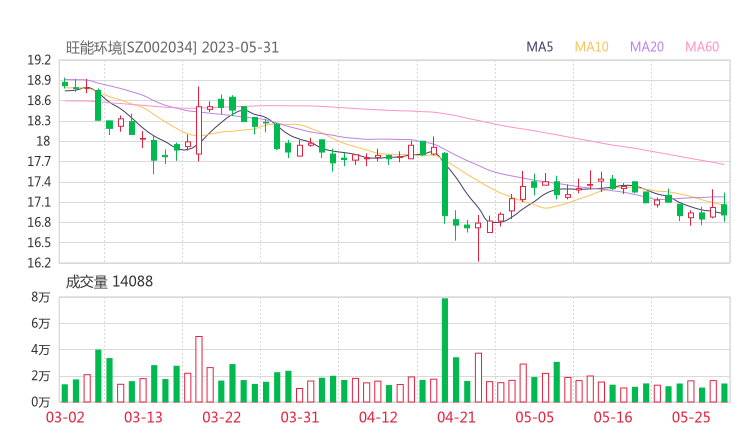Click the 18.9 price axis label
Screen dimensions: 740x440
point(39,81)
